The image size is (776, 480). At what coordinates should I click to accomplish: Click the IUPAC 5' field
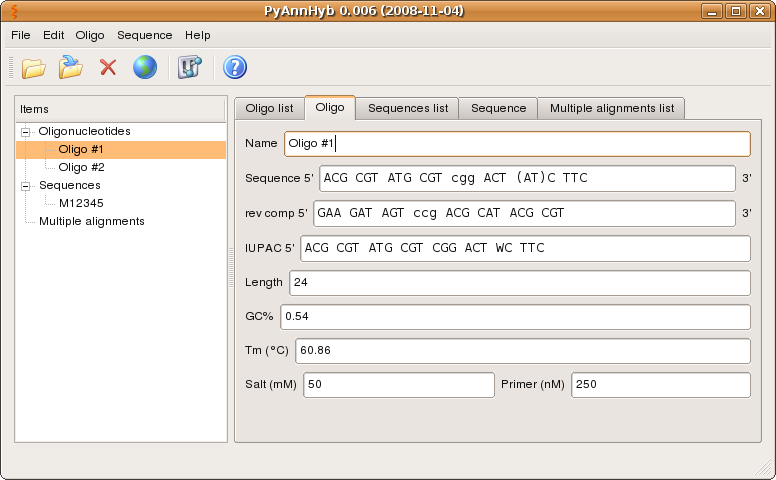coord(526,248)
